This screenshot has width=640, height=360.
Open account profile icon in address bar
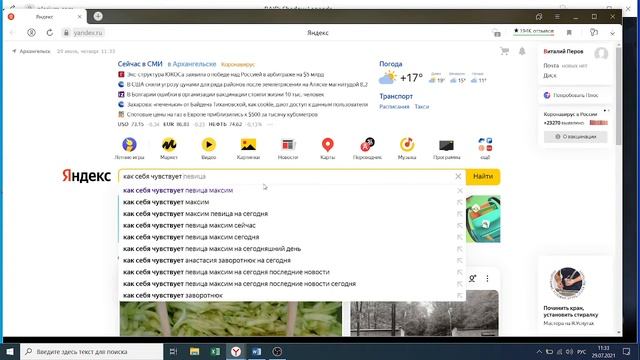[31, 33]
